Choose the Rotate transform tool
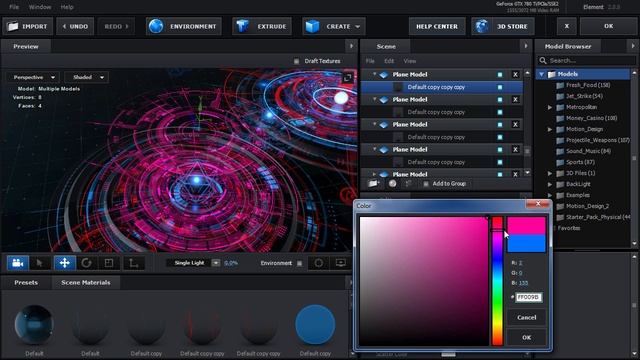The width and height of the screenshot is (640, 360). (86, 263)
